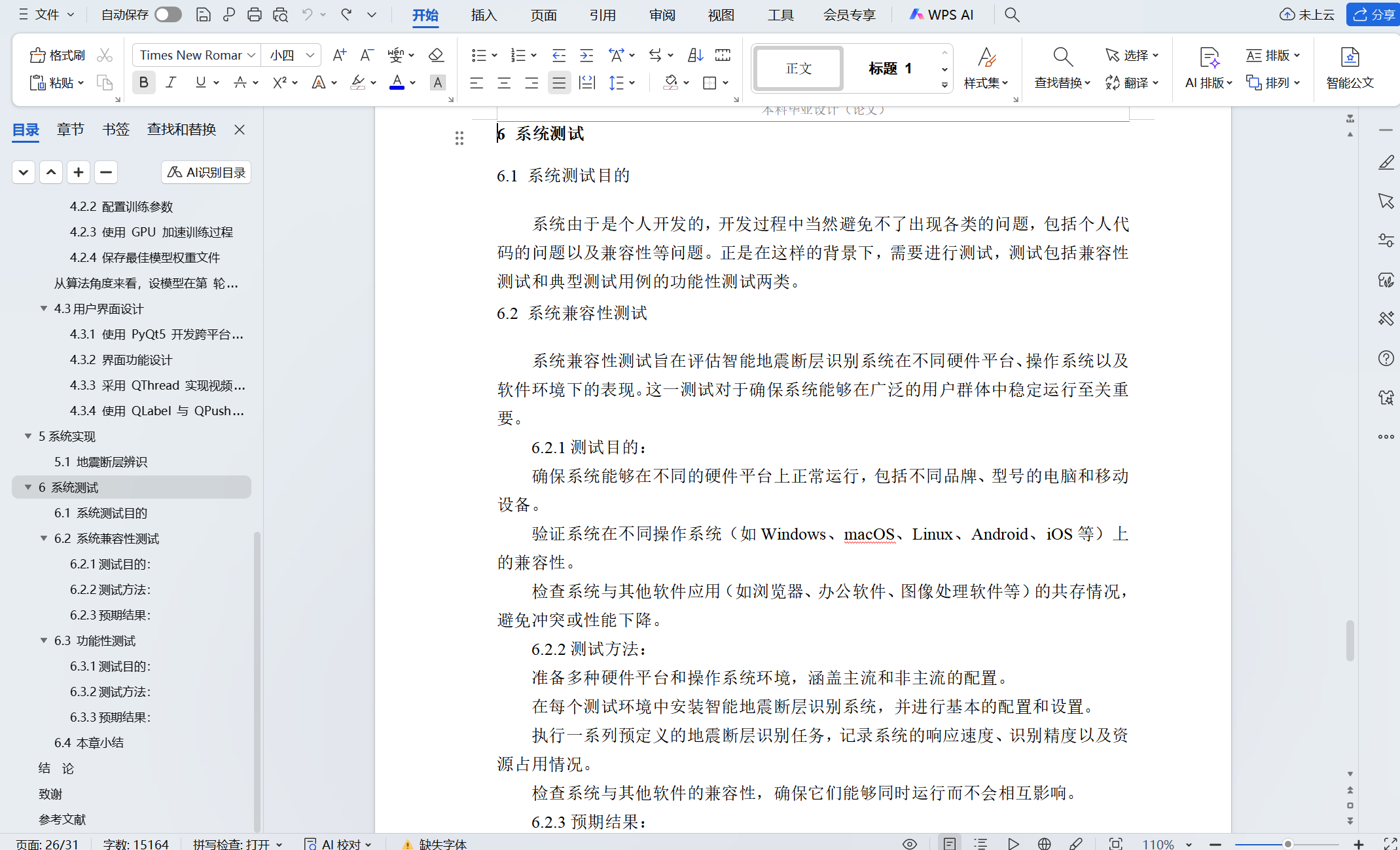The width and height of the screenshot is (1400, 850).
Task: Switch to the 章节 navigation tab
Action: (70, 129)
